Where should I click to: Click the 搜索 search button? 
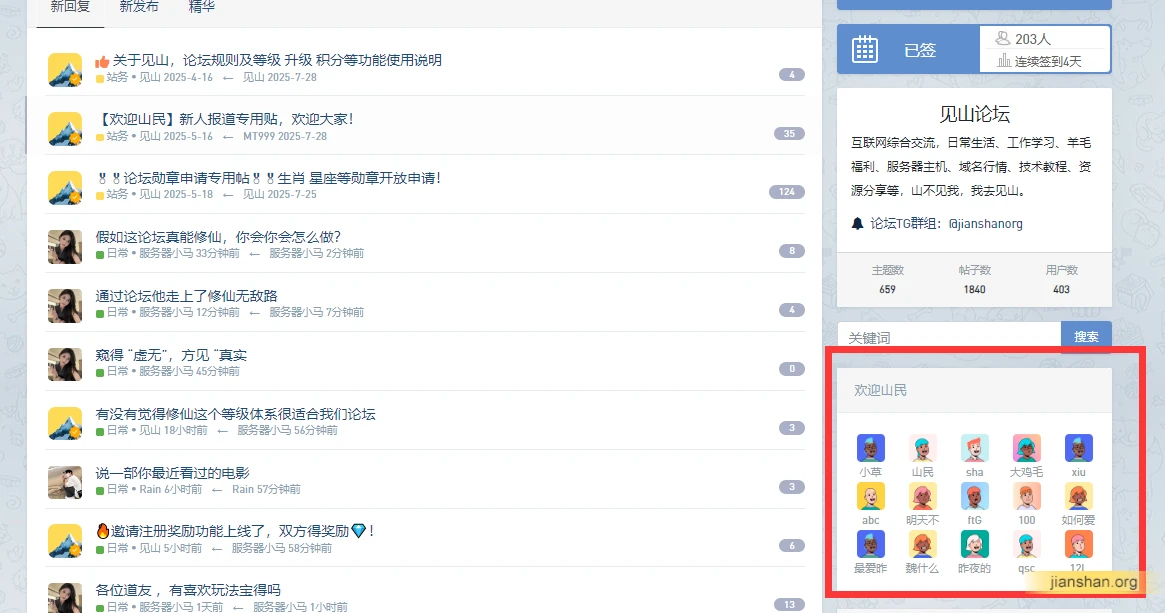tap(1086, 337)
